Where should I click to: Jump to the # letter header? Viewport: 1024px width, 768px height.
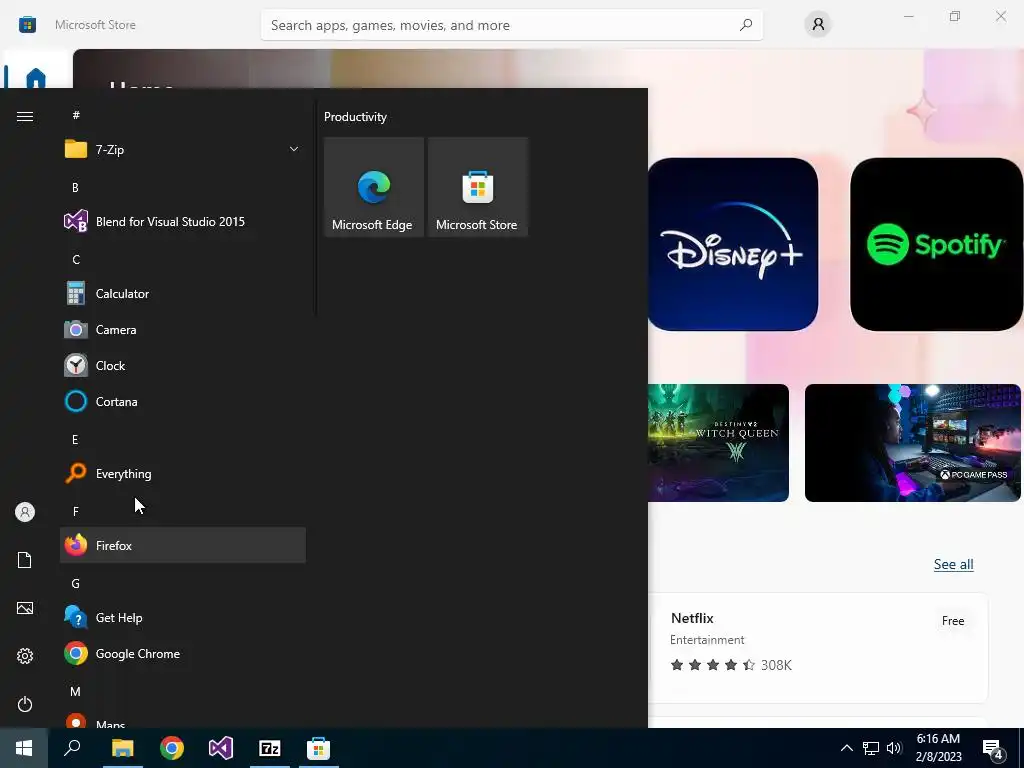[x=76, y=115]
